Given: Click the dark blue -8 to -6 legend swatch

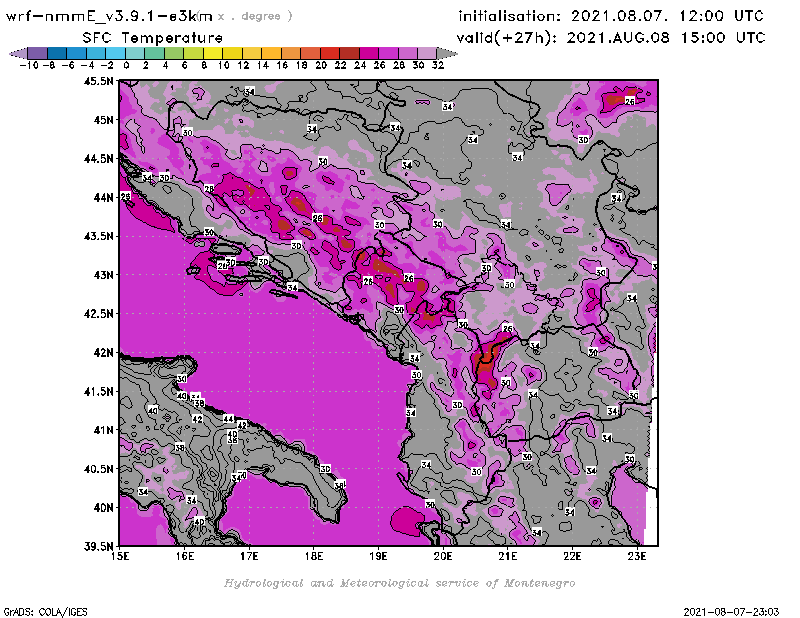Looking at the screenshot, I should (x=57, y=53).
